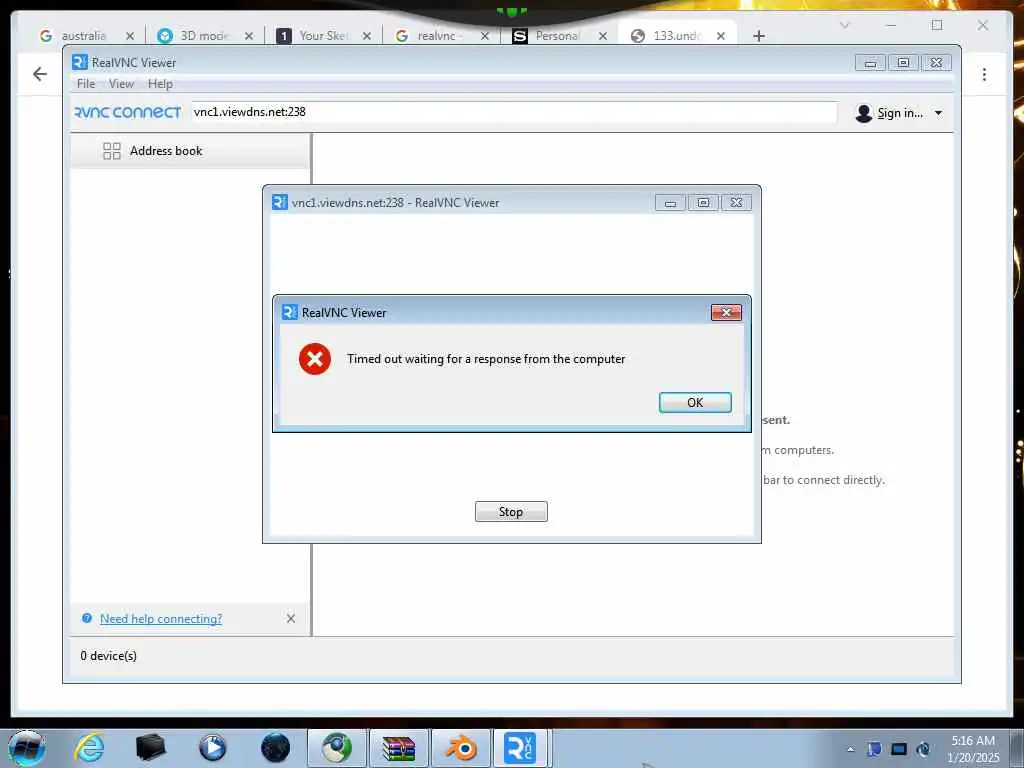Image resolution: width=1024 pixels, height=768 pixels.
Task: Open the dark globe taskbar icon
Action: click(275, 748)
